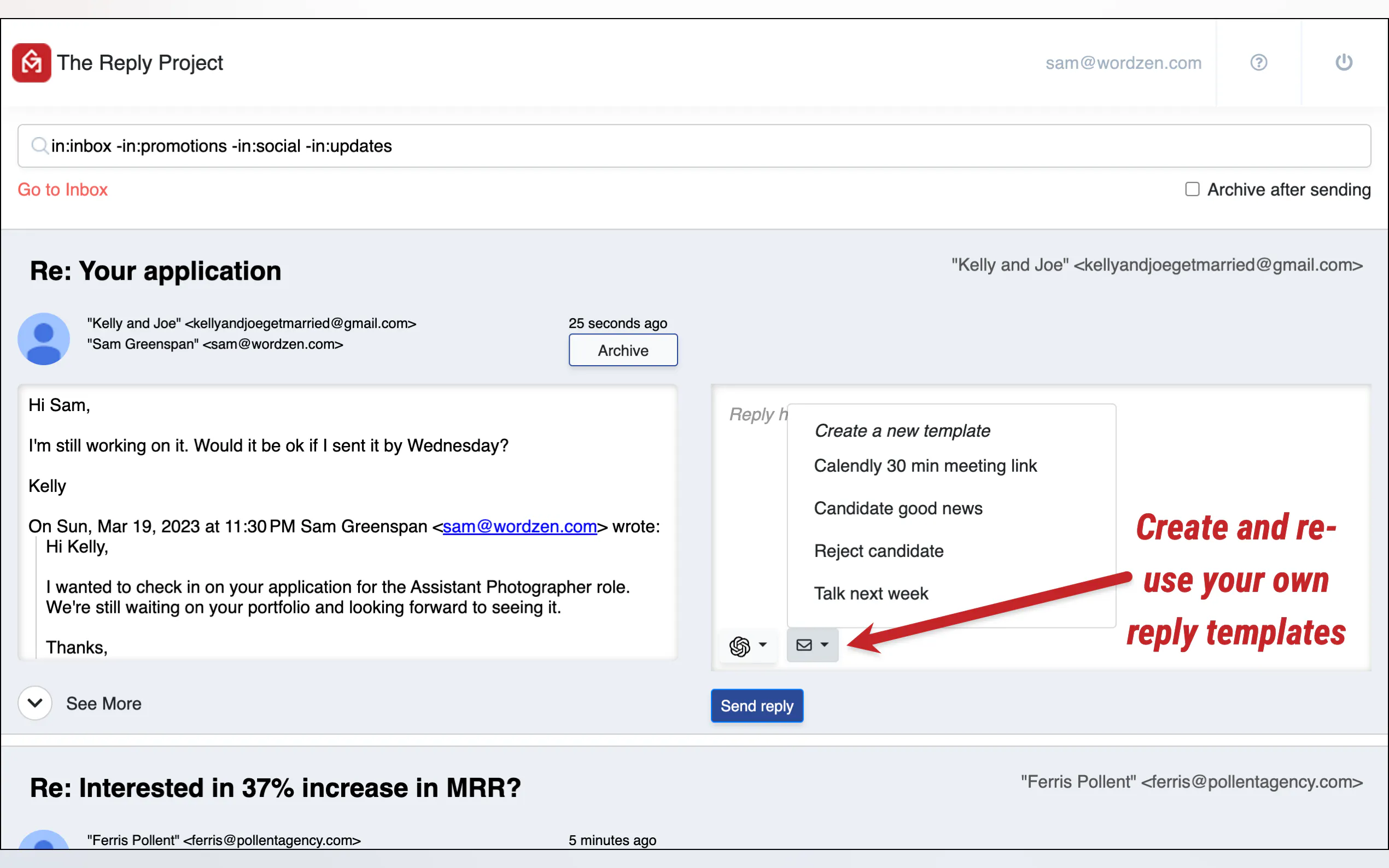Screen dimensions: 1389x868
Task: Expand the email with See More
Action: 103,703
